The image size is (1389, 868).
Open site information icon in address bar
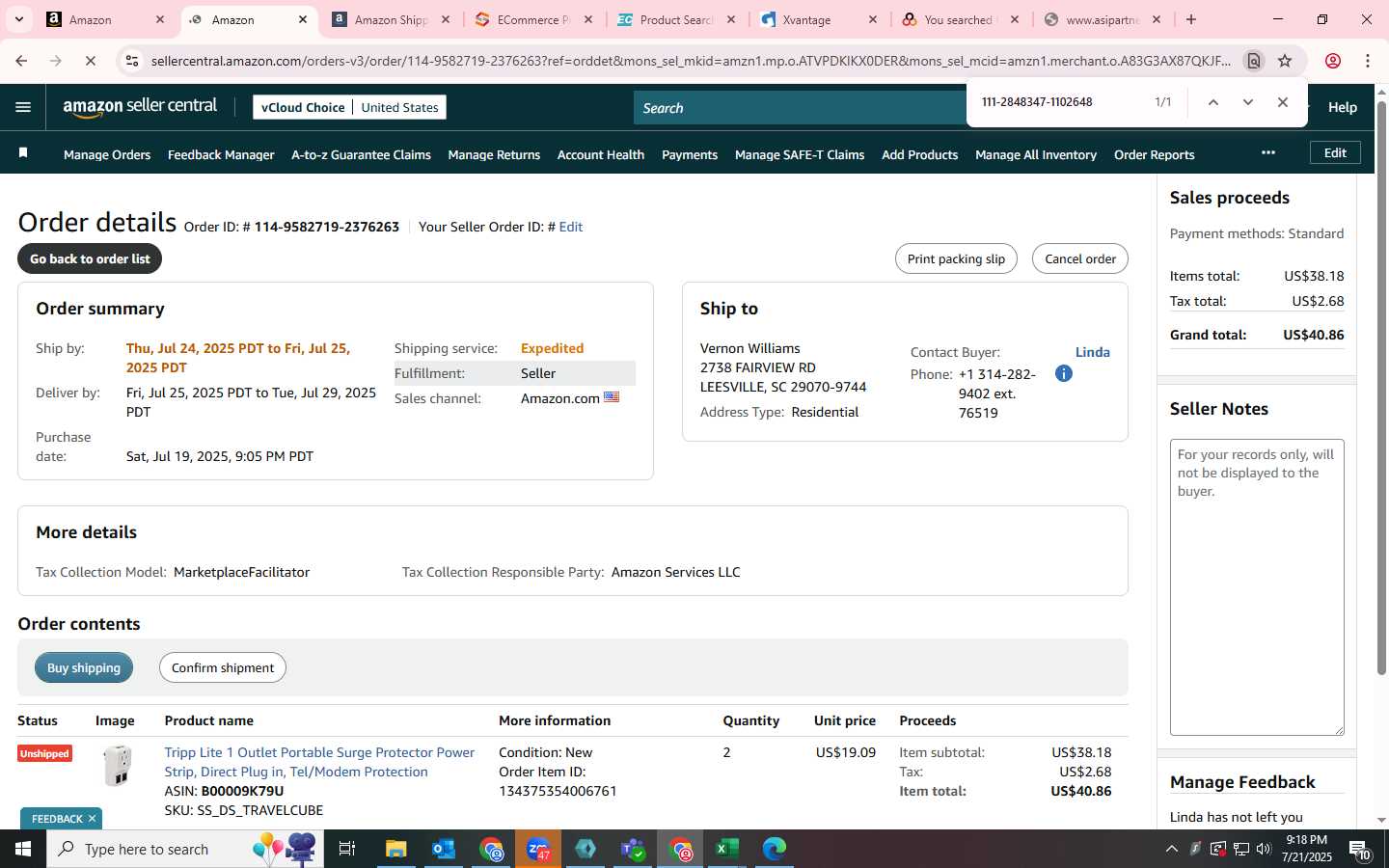(132, 61)
